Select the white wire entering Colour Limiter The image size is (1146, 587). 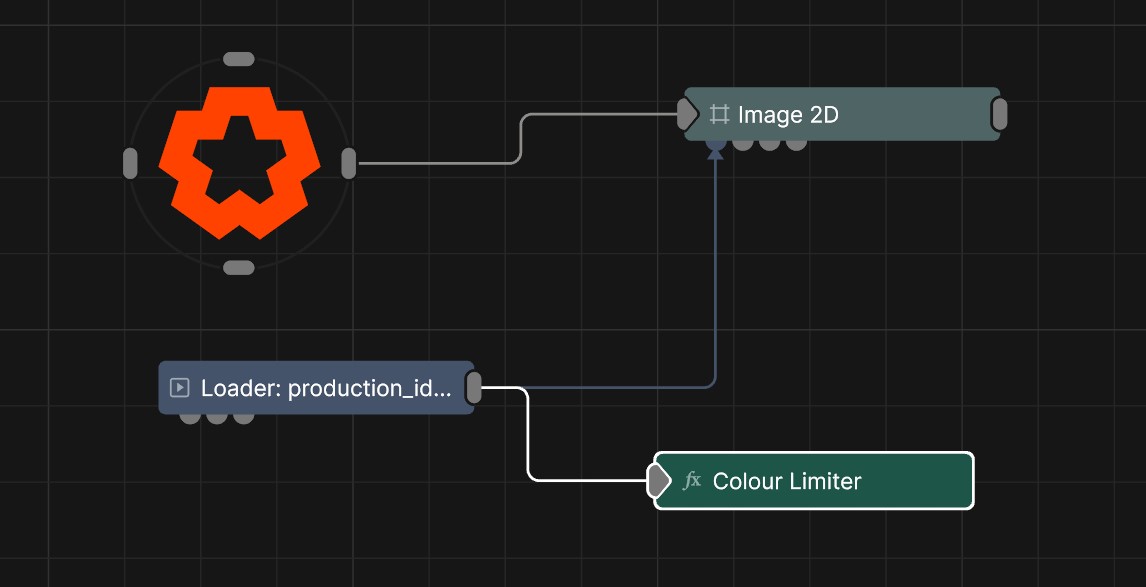528,440
